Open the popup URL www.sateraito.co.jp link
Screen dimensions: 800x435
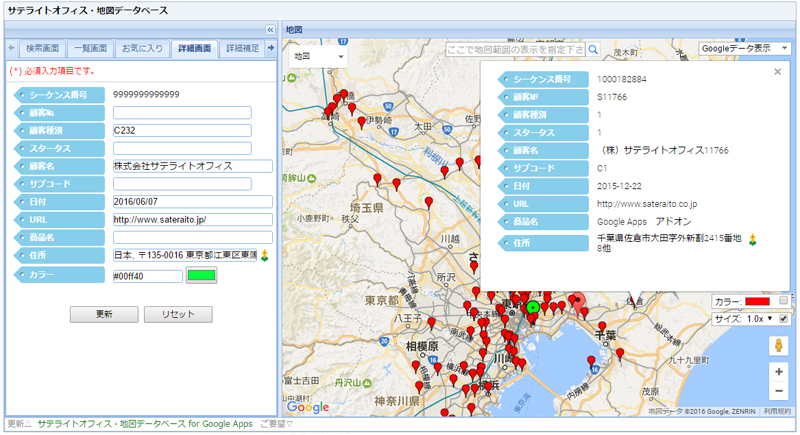tap(647, 204)
